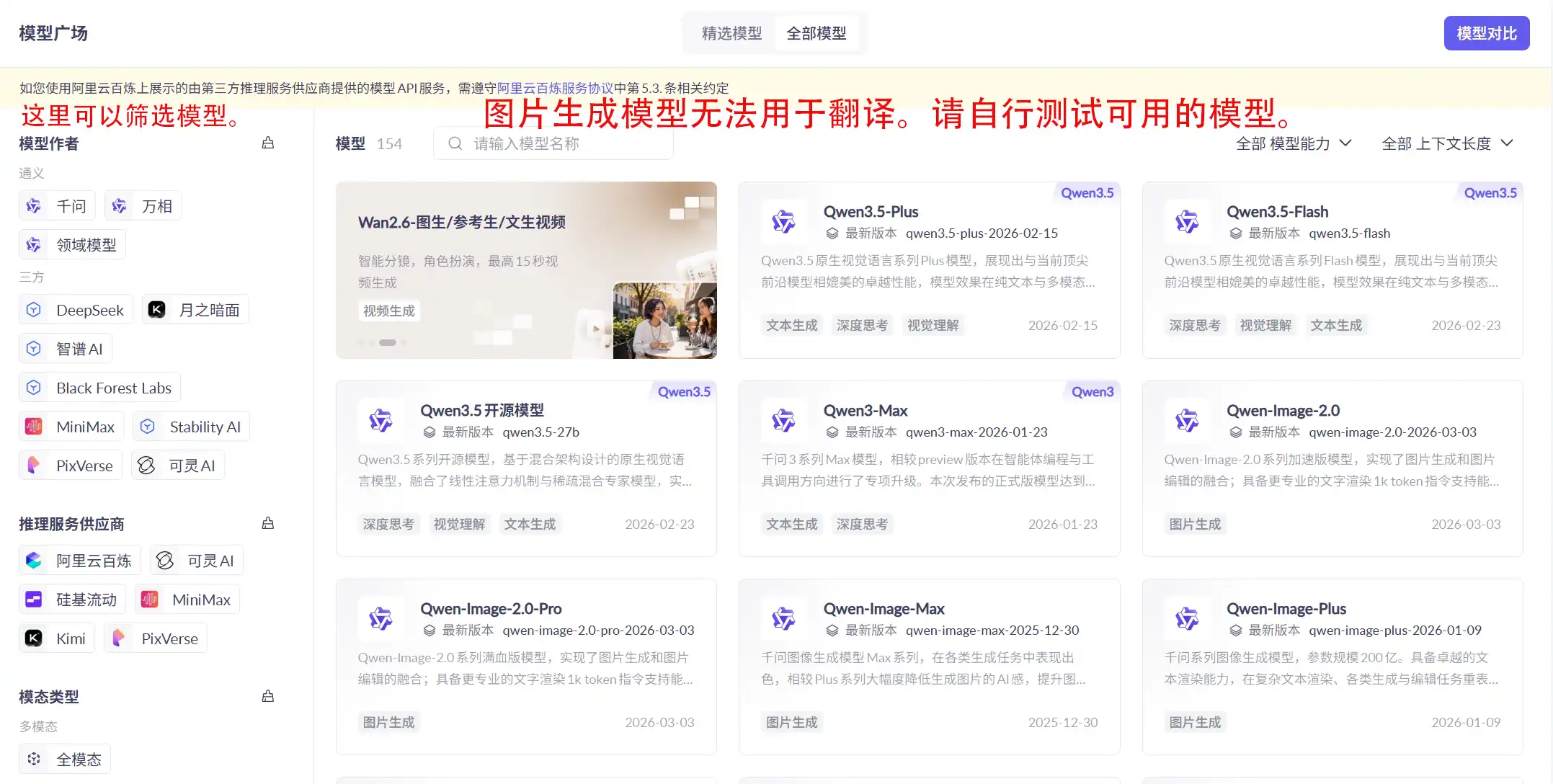Click 文本生成 tag on Qwen3-Max card
The height and width of the screenshot is (784, 1553).
tap(792, 524)
